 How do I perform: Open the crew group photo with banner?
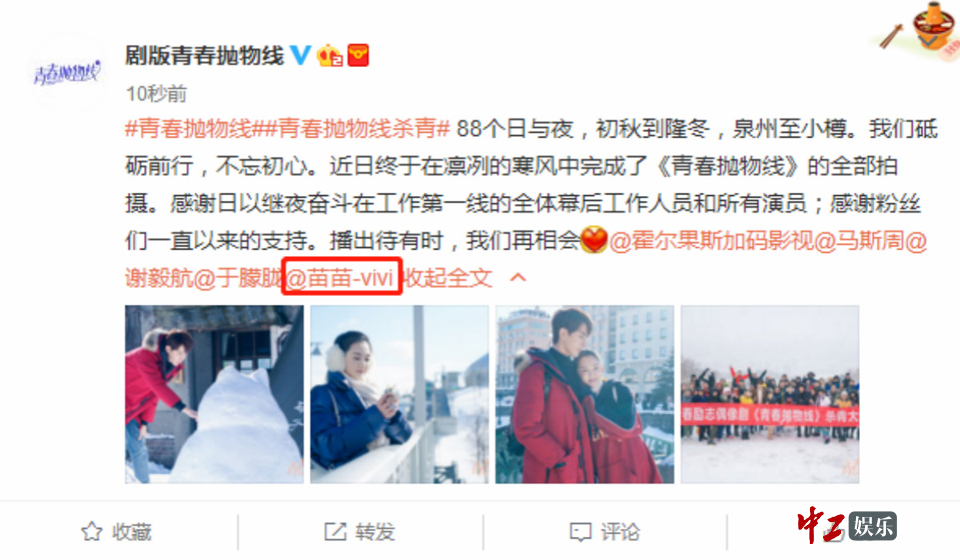[x=770, y=394]
